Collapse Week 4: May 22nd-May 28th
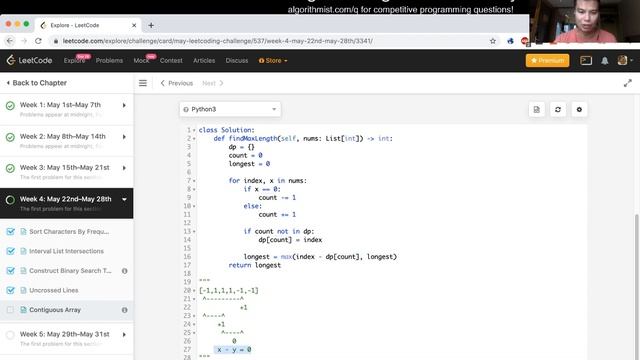640x360 pixels. click(x=124, y=199)
